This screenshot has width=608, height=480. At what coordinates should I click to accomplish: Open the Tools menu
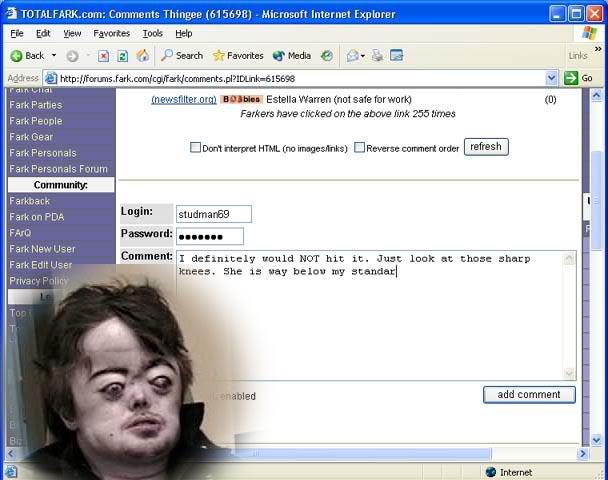[152, 34]
